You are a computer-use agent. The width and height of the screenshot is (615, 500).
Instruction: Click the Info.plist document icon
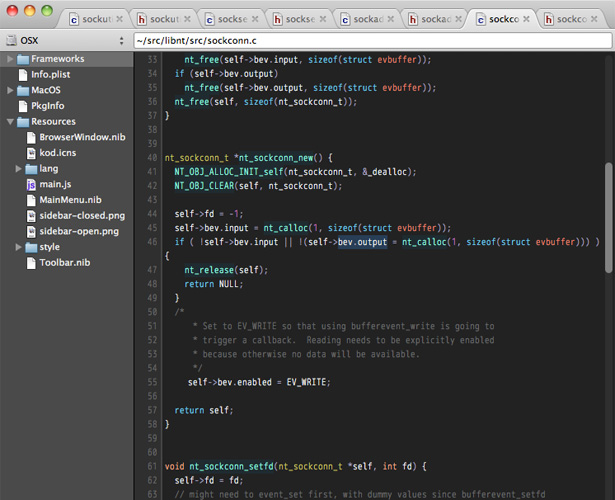23,75
